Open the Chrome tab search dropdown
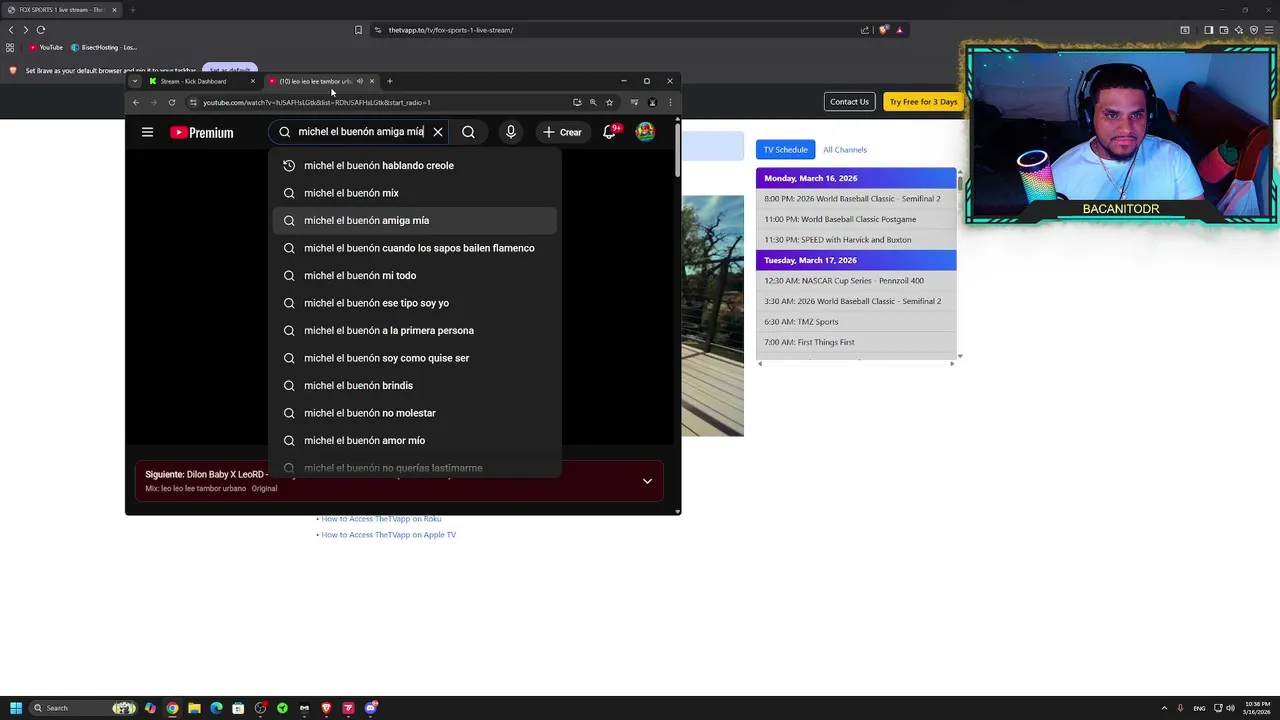 click(135, 81)
